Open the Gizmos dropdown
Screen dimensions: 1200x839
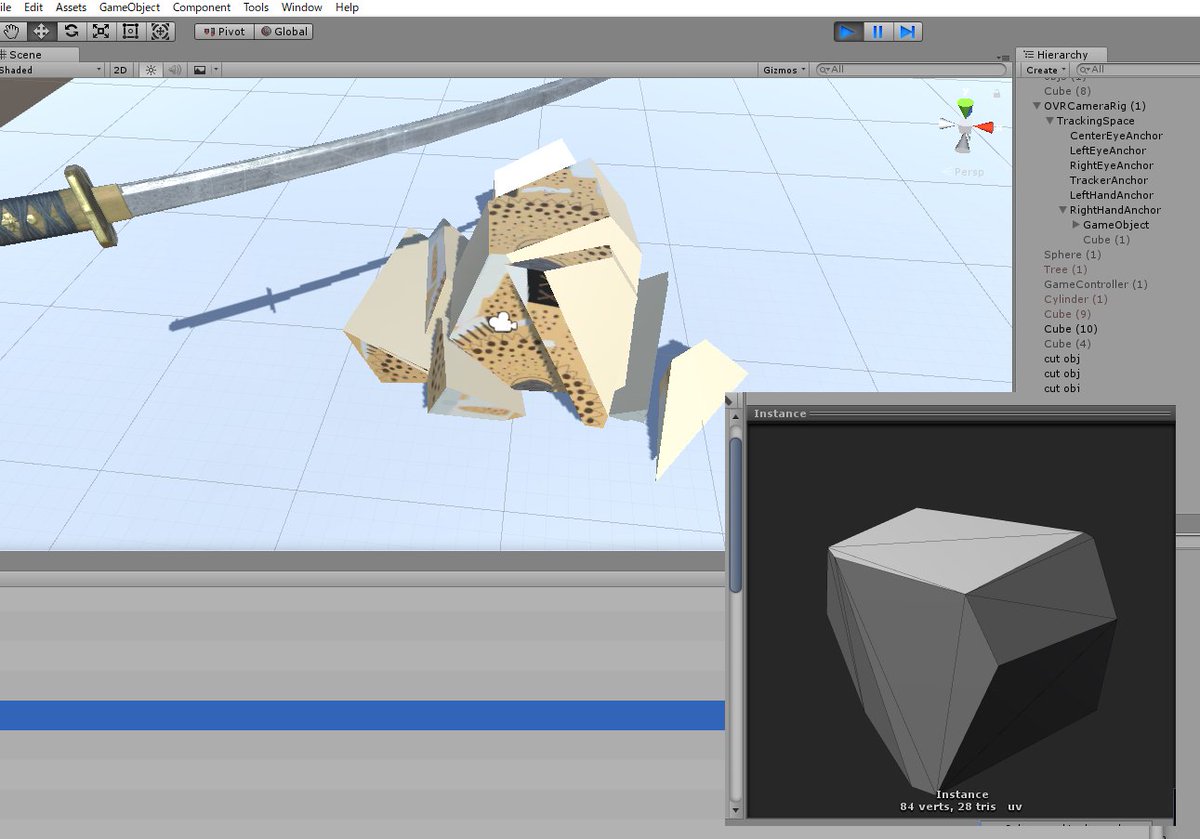[x=784, y=70]
